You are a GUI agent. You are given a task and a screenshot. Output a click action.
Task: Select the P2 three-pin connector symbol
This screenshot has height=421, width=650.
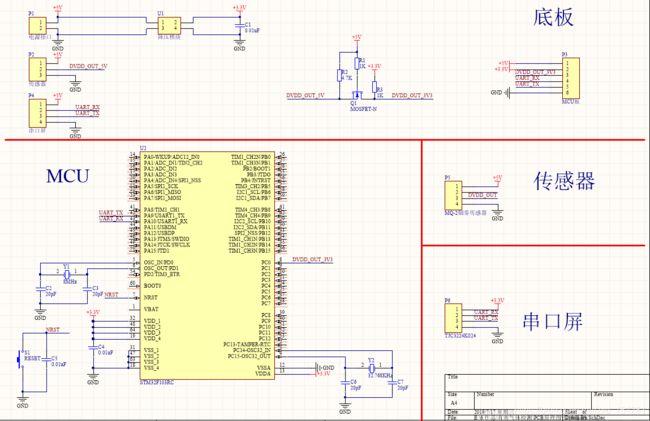(38, 69)
